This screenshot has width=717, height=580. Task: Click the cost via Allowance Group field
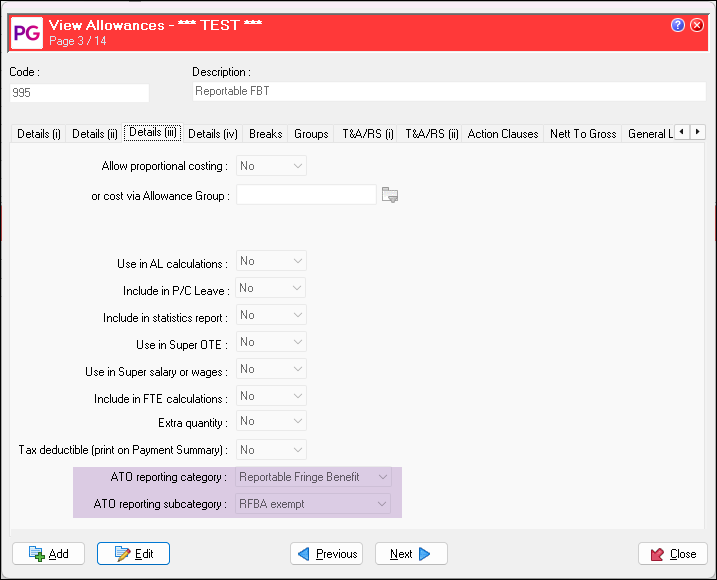[306, 194]
